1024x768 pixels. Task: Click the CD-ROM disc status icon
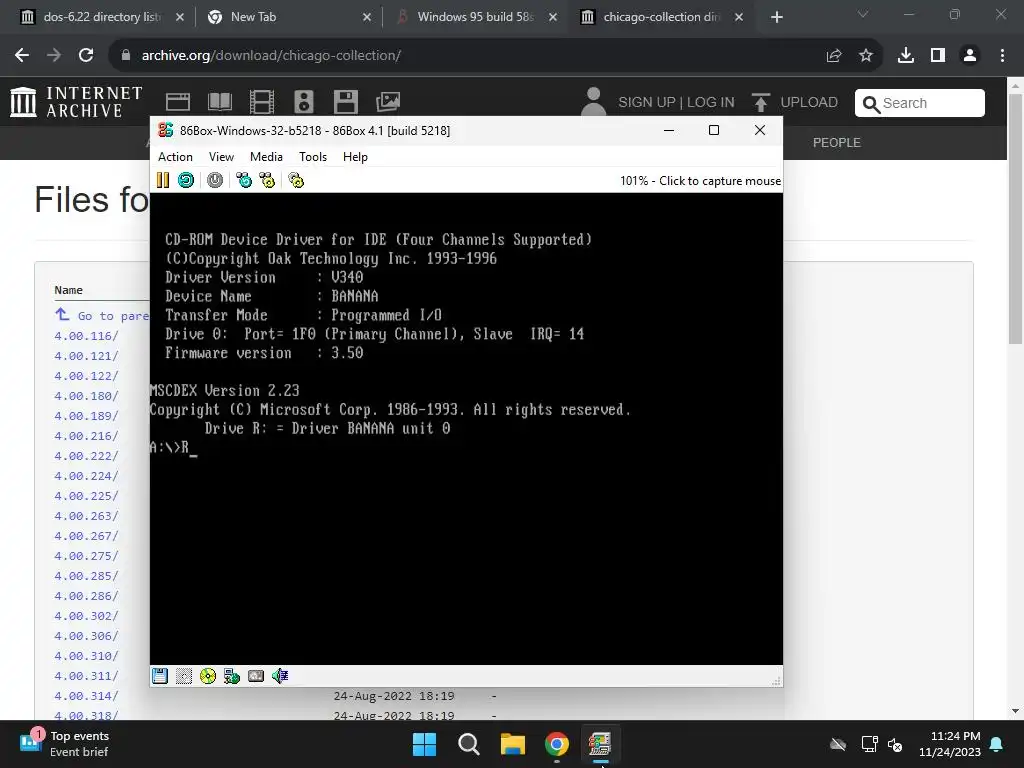tap(208, 676)
